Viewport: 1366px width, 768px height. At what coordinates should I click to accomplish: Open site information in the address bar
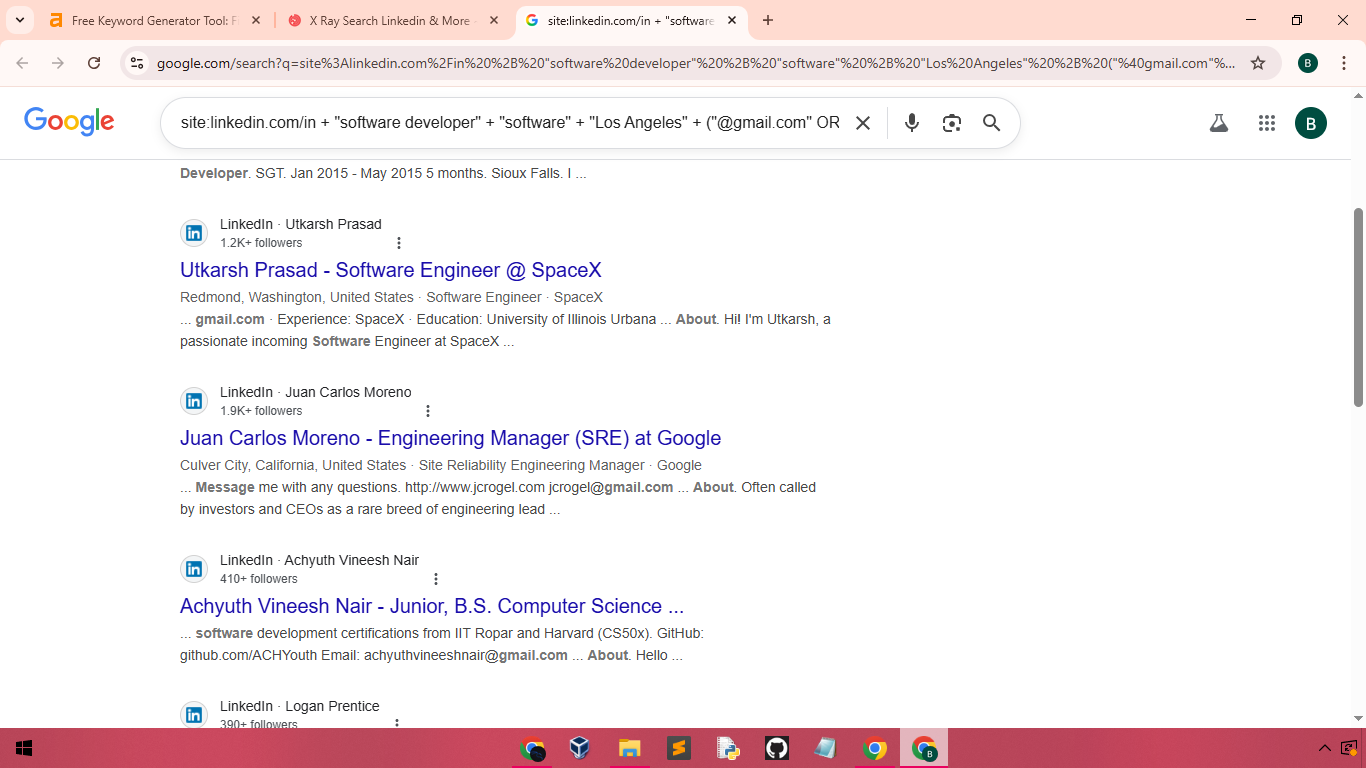pyautogui.click(x=135, y=62)
